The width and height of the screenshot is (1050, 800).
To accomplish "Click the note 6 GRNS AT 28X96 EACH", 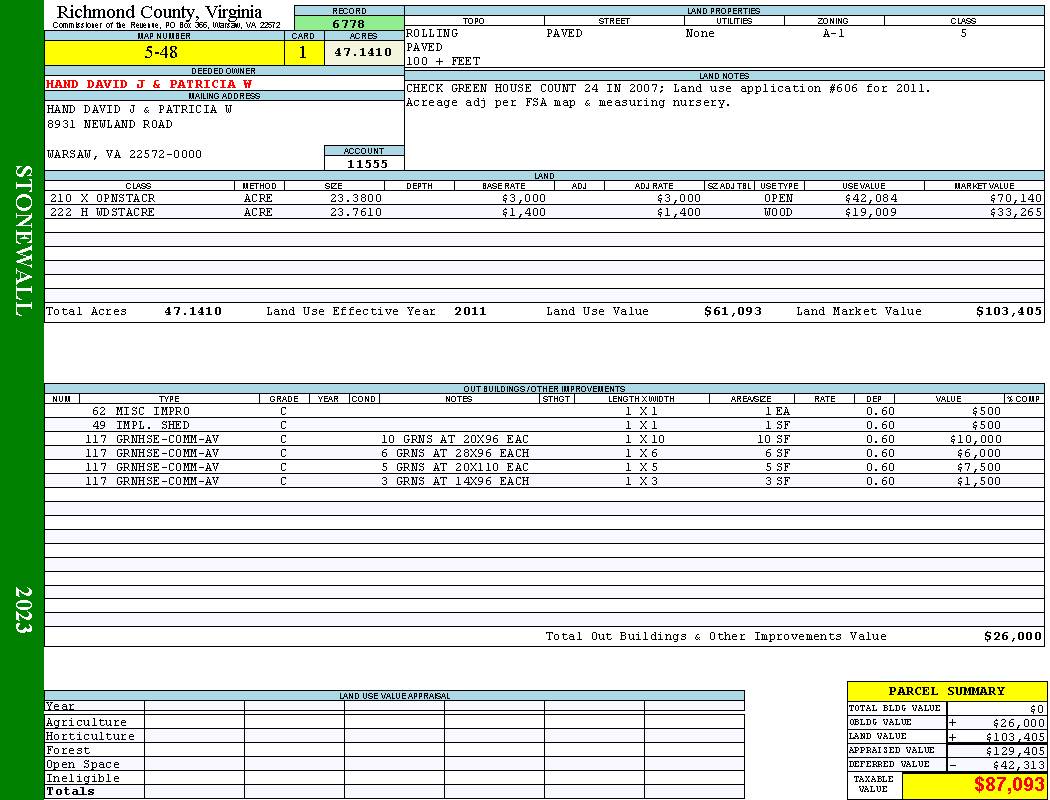I will [455, 453].
